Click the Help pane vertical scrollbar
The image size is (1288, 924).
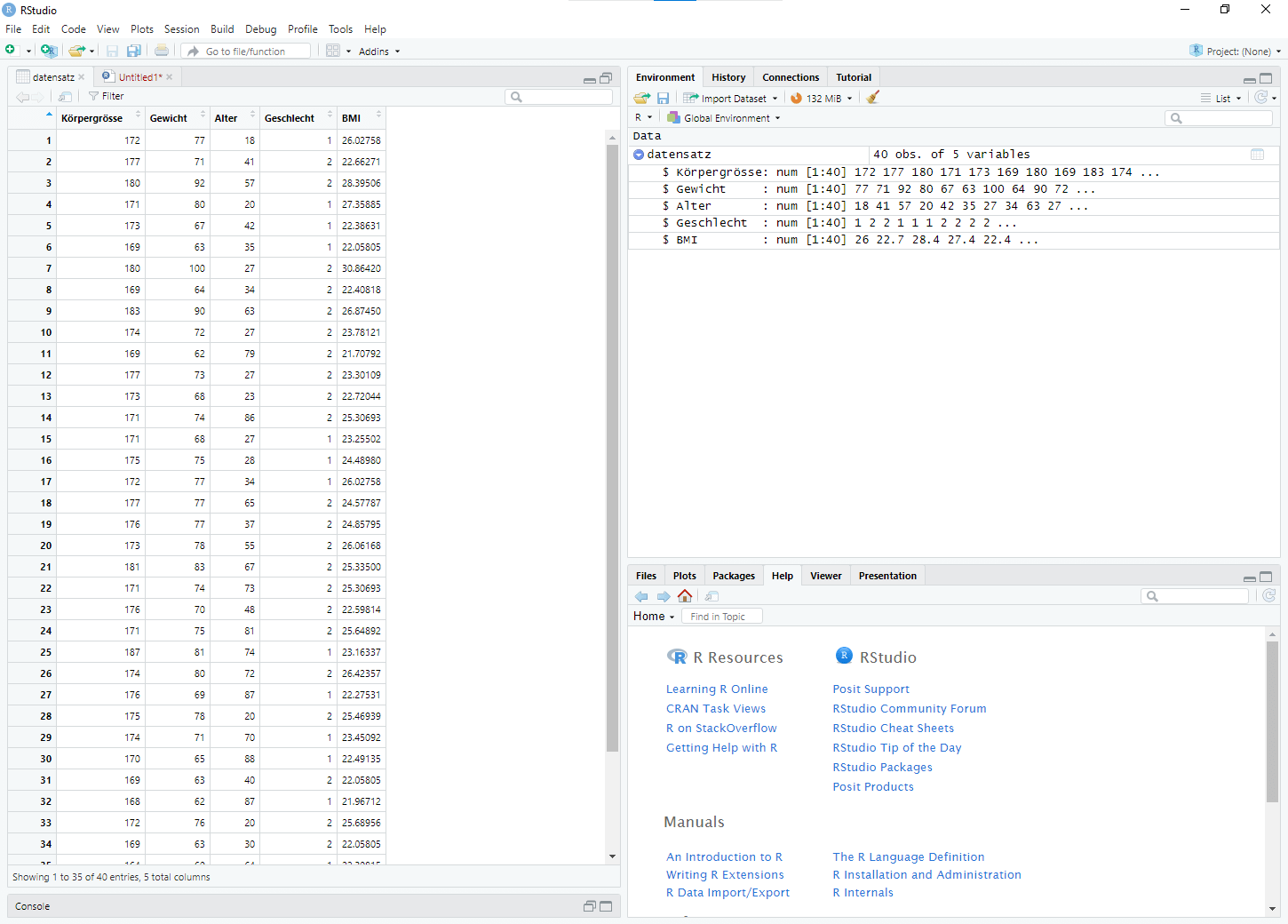1272,721
